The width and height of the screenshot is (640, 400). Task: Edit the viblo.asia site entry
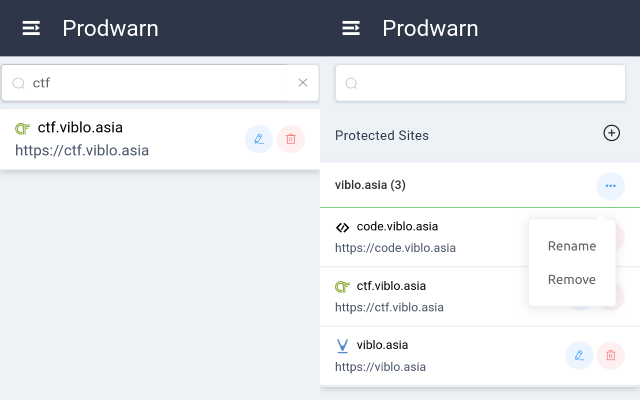pos(579,355)
